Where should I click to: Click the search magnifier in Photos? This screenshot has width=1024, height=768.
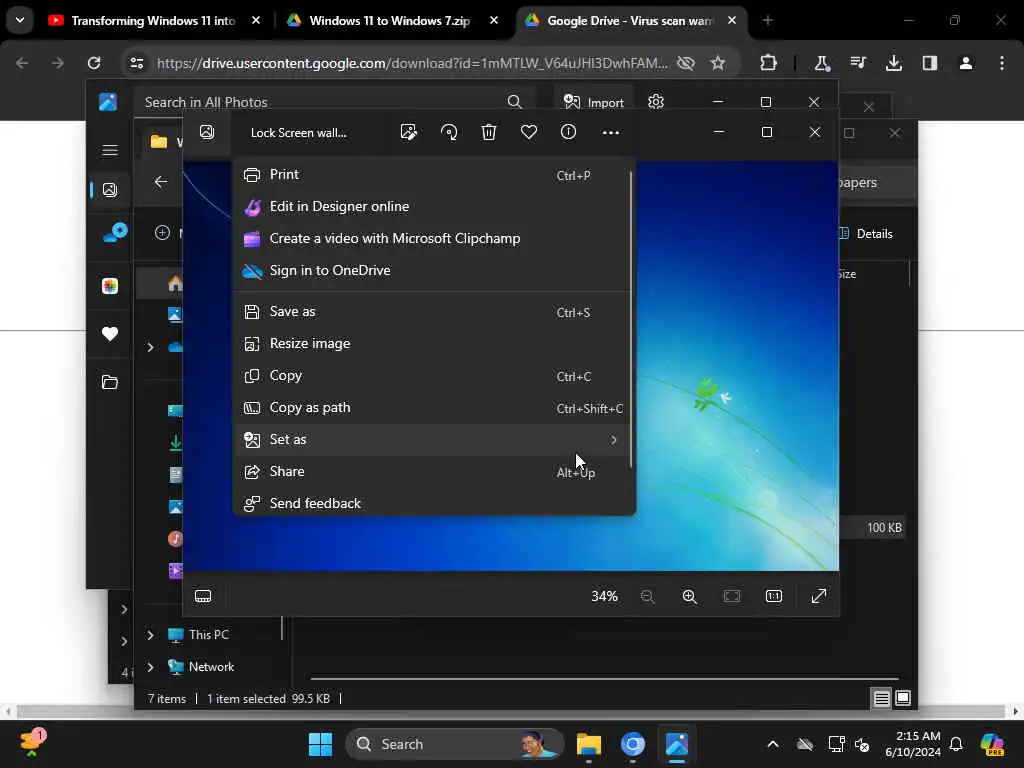point(515,102)
